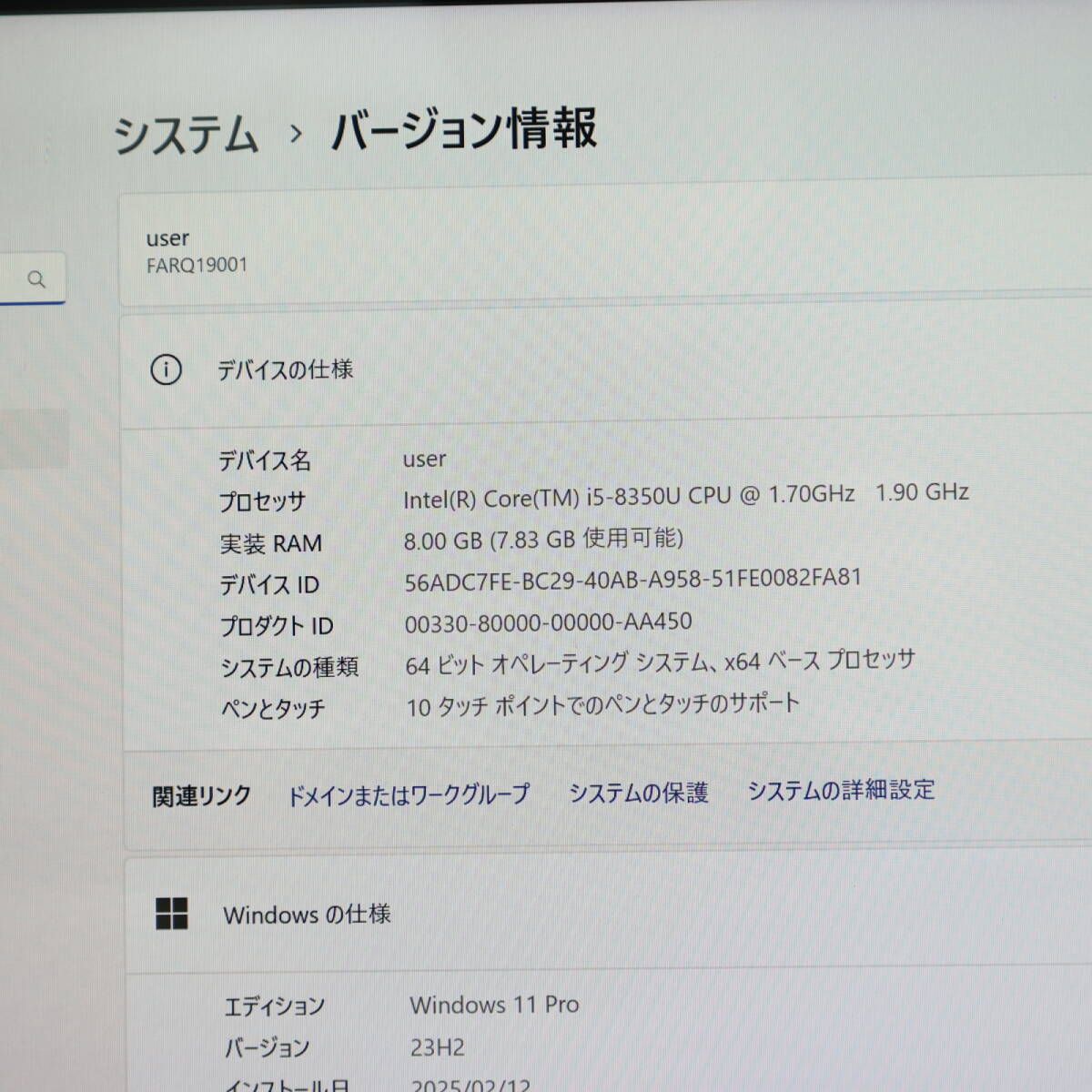Open システムの詳細設定 link
This screenshot has width=1092, height=1092.
(842, 790)
